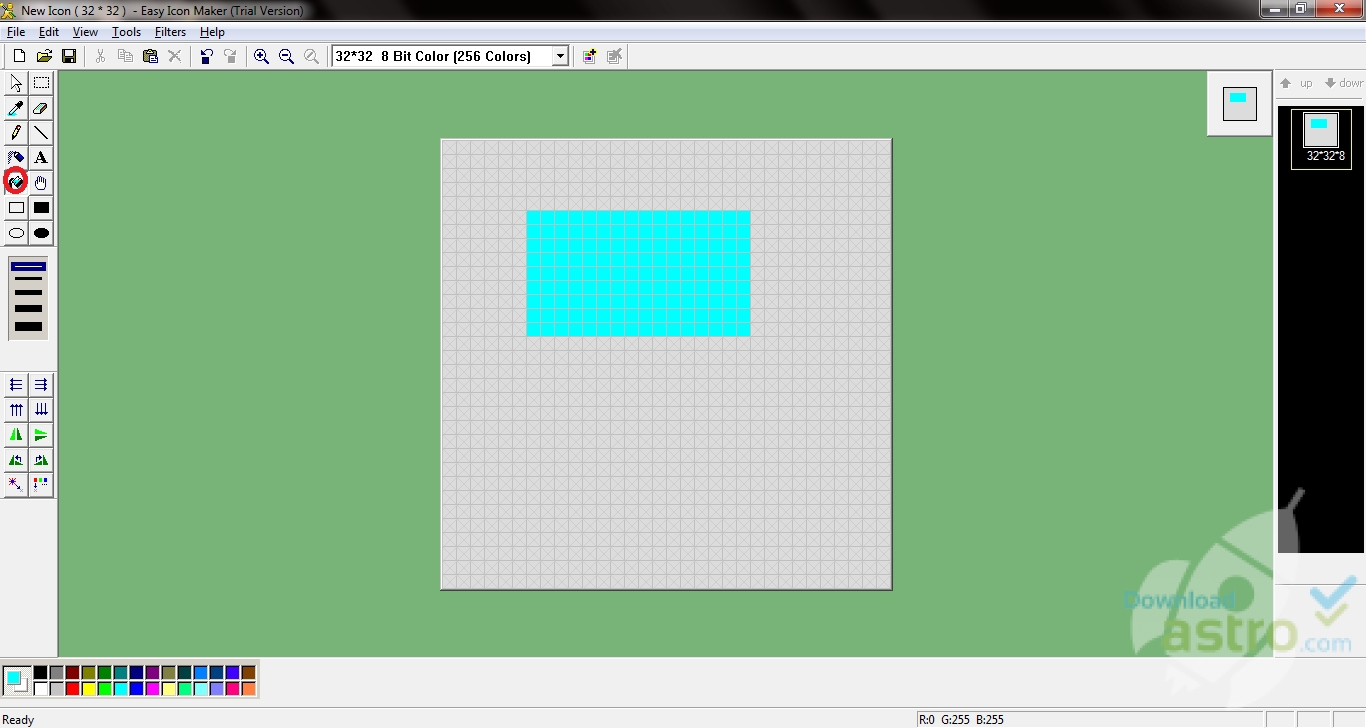Select the filled ellipse tool
1366x728 pixels.
coord(40,233)
